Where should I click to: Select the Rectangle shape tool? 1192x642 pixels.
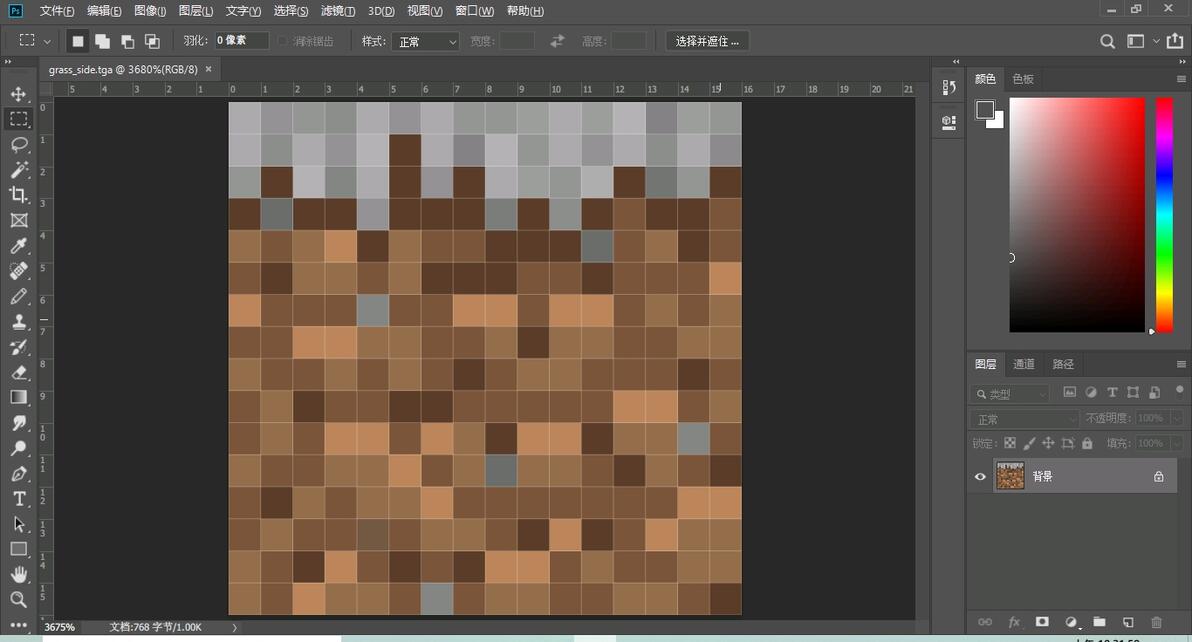(18, 549)
